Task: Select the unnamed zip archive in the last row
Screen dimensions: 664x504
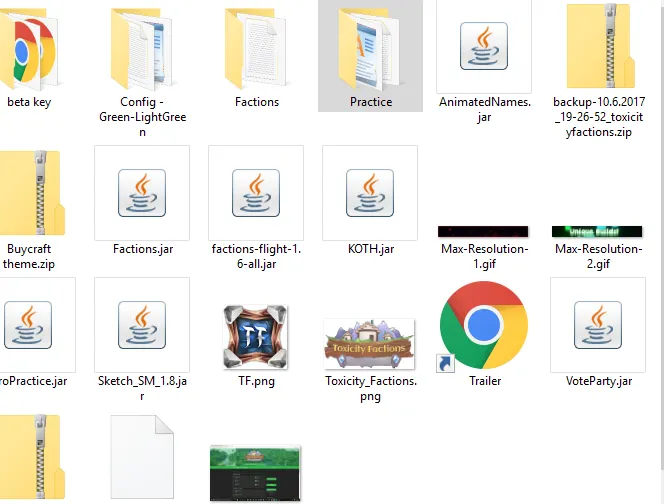Action: [32, 457]
